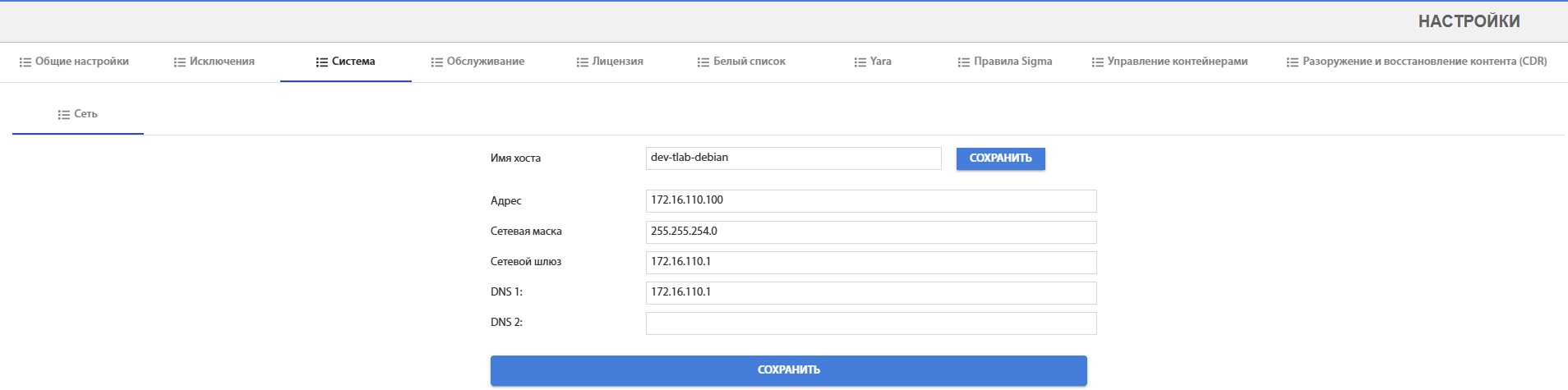1568x390 pixels.
Task: Click the Имя хоста label
Action: coord(515,158)
